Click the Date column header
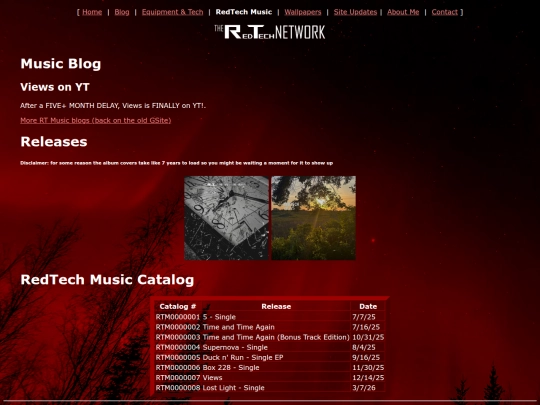Image resolution: width=540 pixels, height=405 pixels. pos(368,306)
